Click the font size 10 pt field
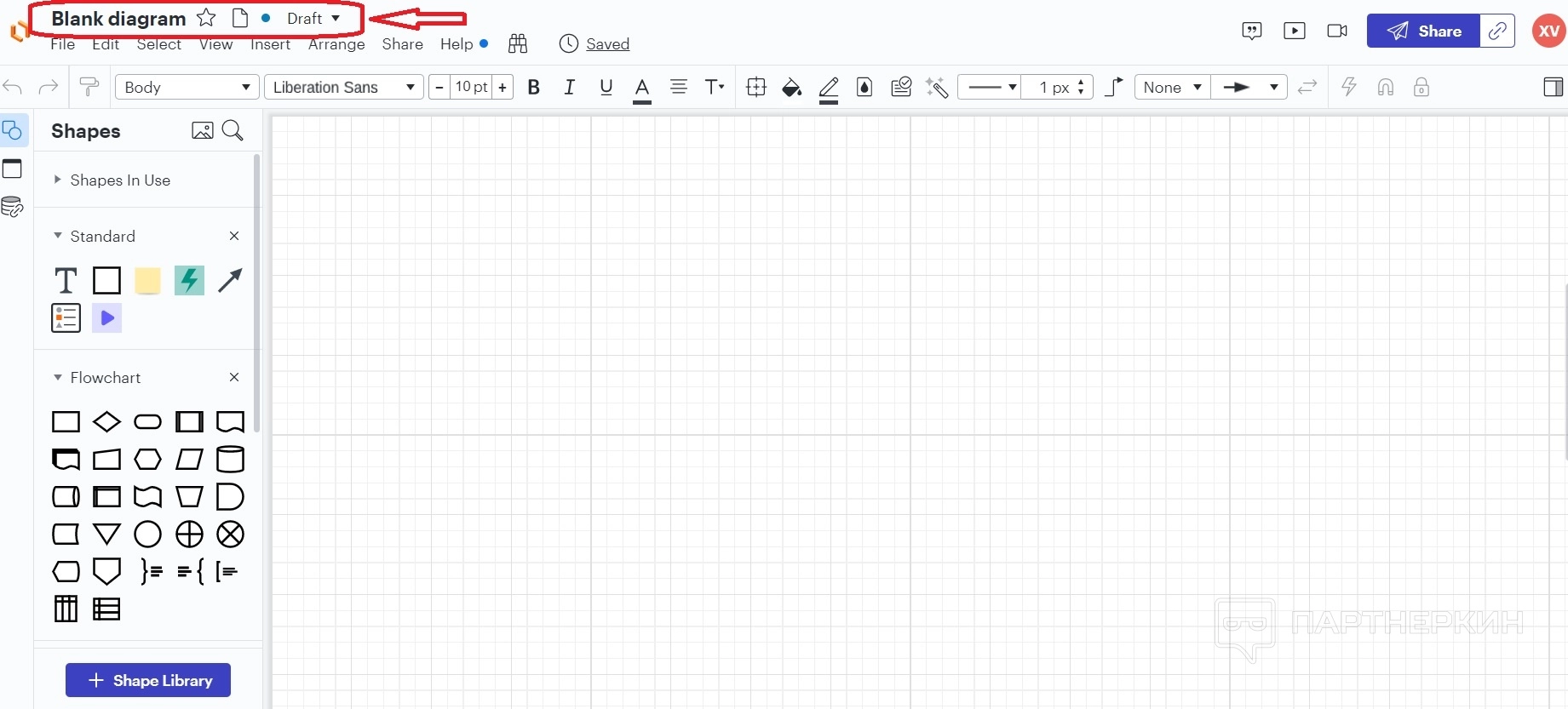Image resolution: width=1568 pixels, height=709 pixels. pos(471,87)
